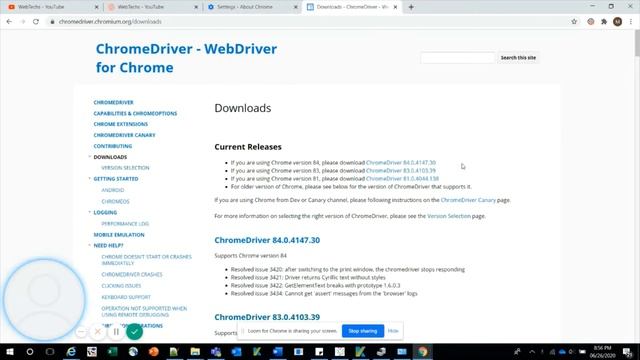
Task: Open Word from the taskbar
Action: pos(278,352)
